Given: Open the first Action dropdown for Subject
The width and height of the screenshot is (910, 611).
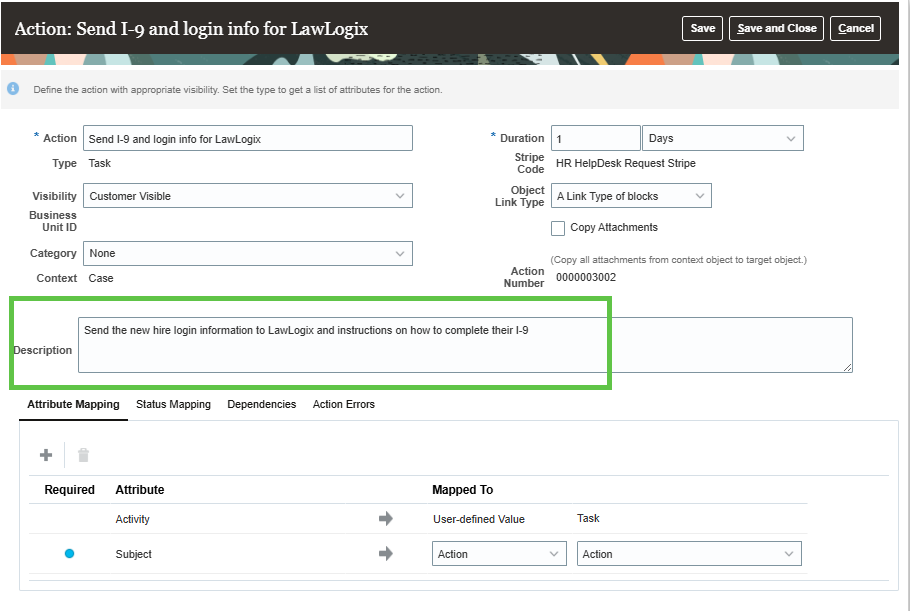Looking at the screenshot, I should (x=499, y=554).
